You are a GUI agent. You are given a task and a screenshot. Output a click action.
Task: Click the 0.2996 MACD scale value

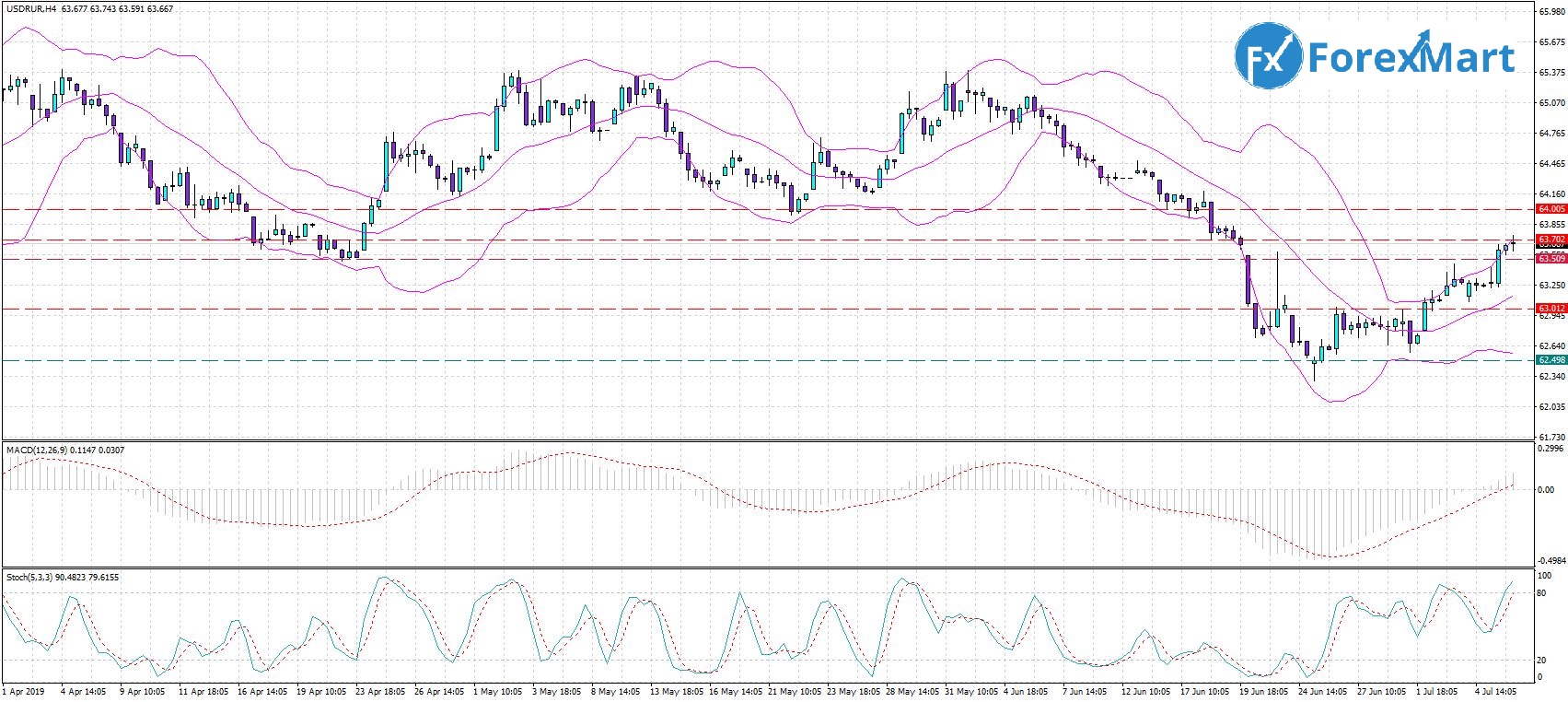pos(1552,450)
